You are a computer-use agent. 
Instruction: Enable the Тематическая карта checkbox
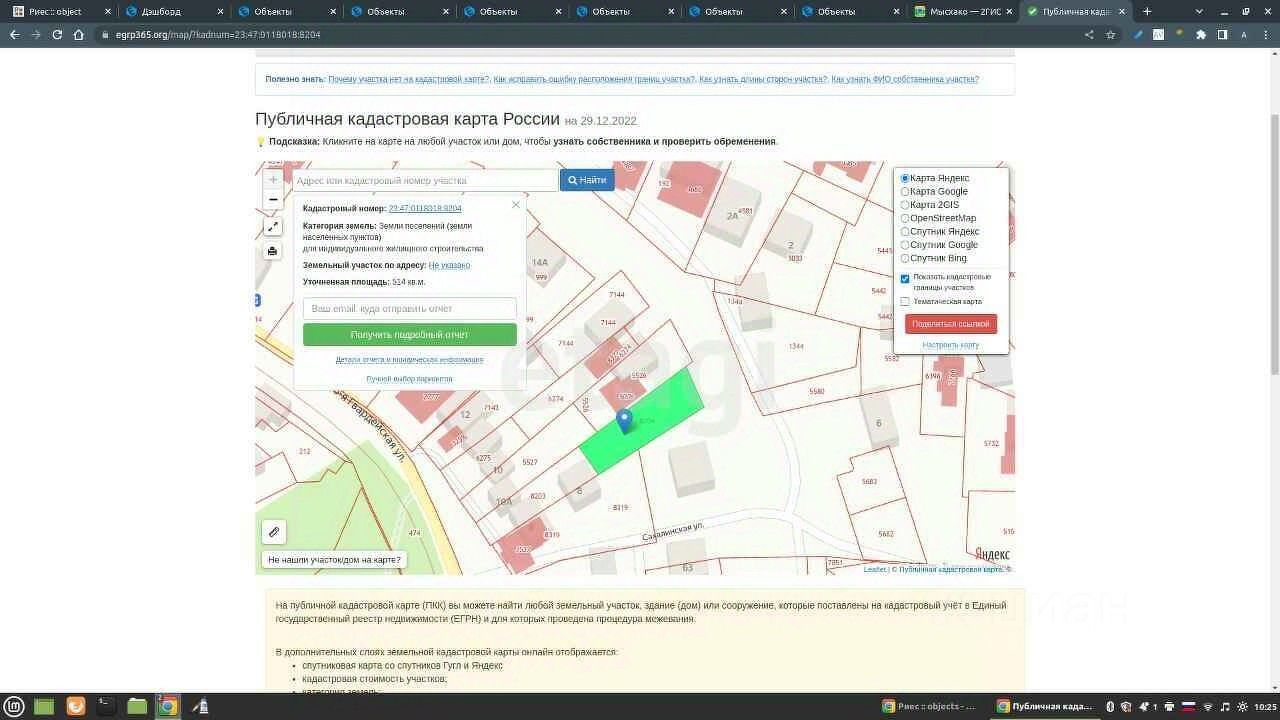905,301
